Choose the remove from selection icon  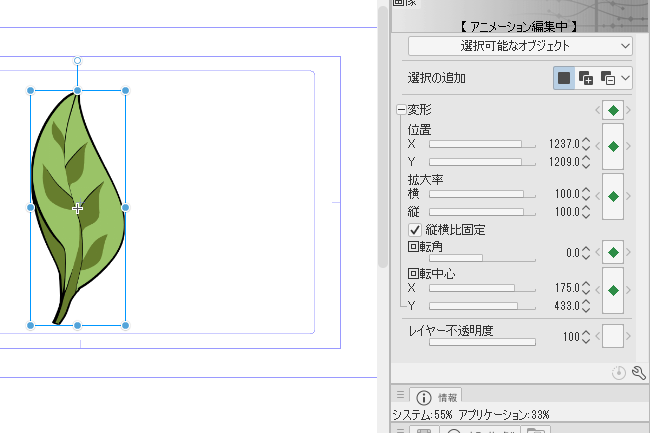pos(607,78)
